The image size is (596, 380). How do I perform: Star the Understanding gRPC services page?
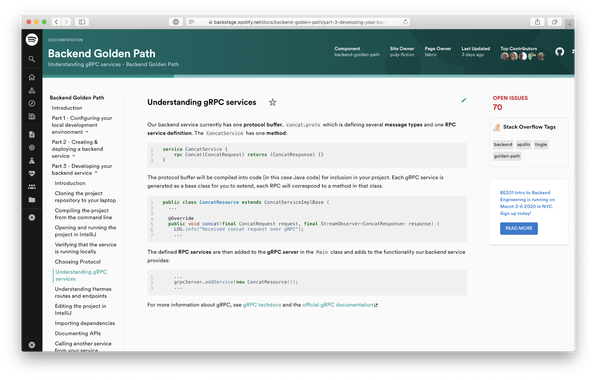click(273, 102)
